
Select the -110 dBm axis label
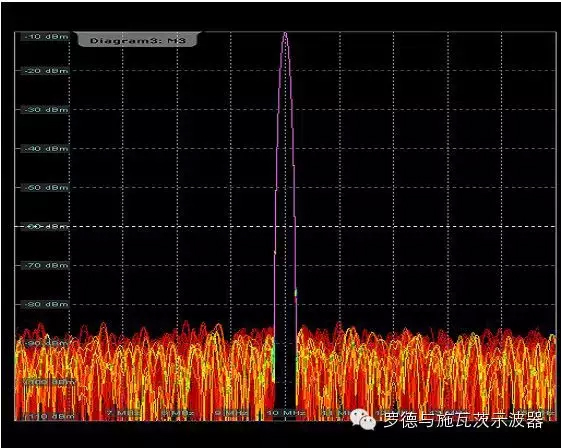coord(49,416)
